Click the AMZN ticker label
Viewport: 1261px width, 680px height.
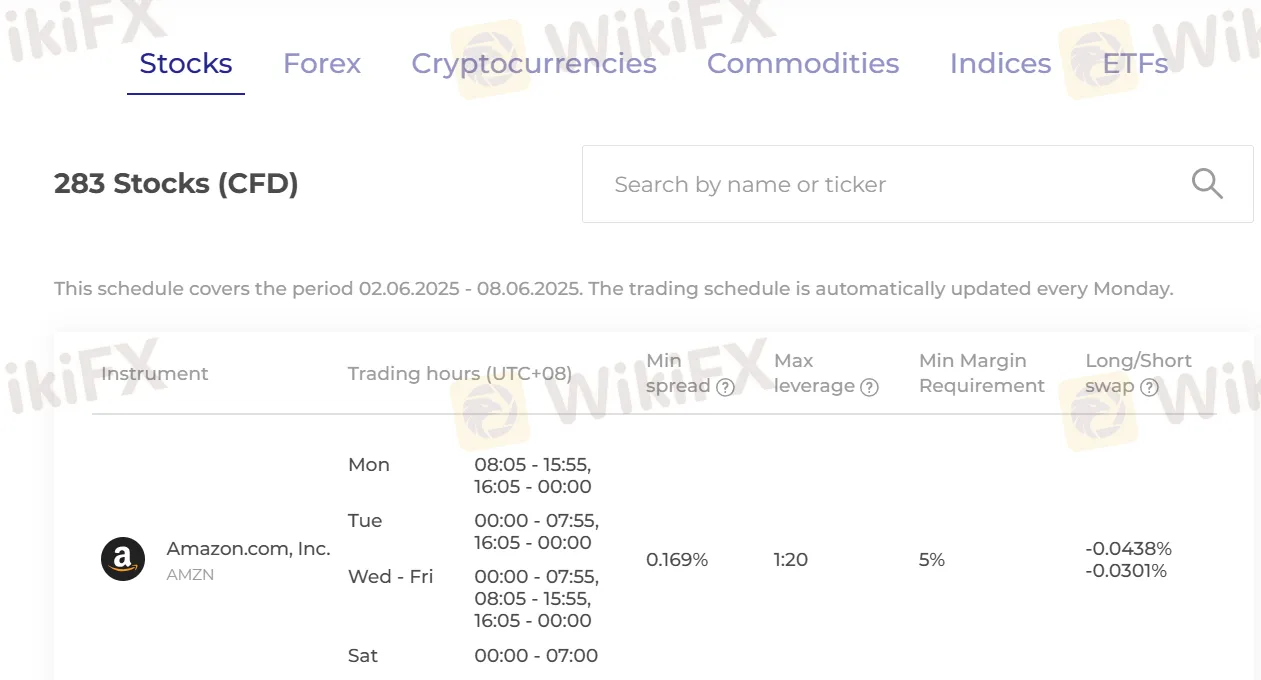(x=190, y=575)
